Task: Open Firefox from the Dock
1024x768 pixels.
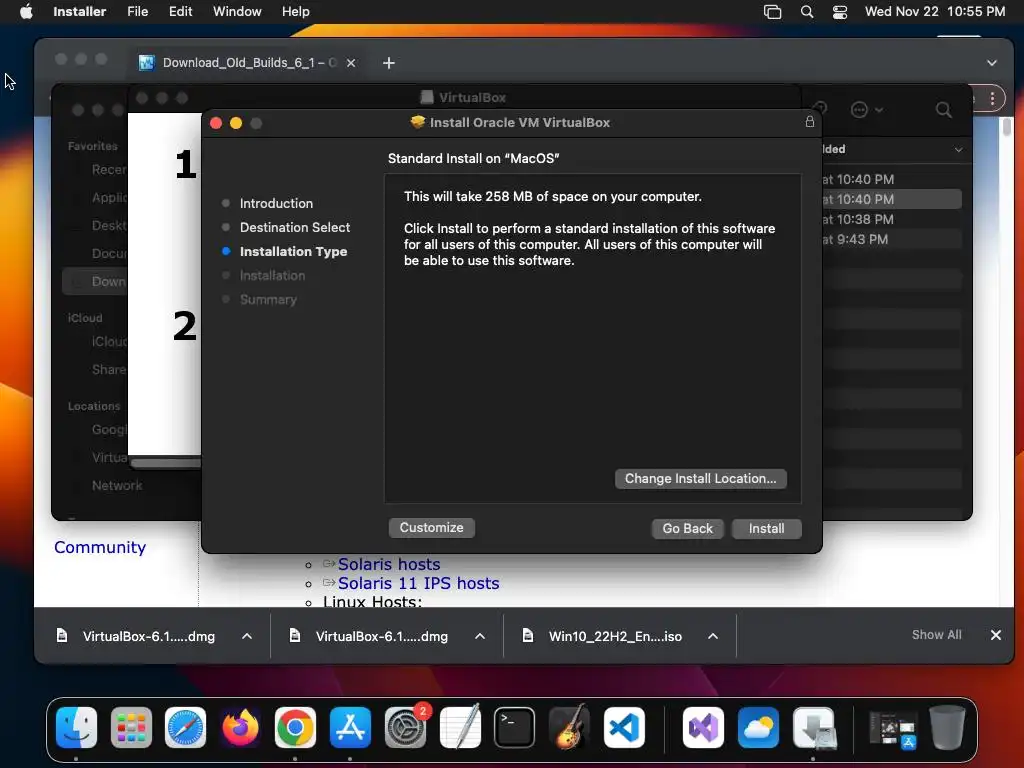Action: tap(240, 727)
